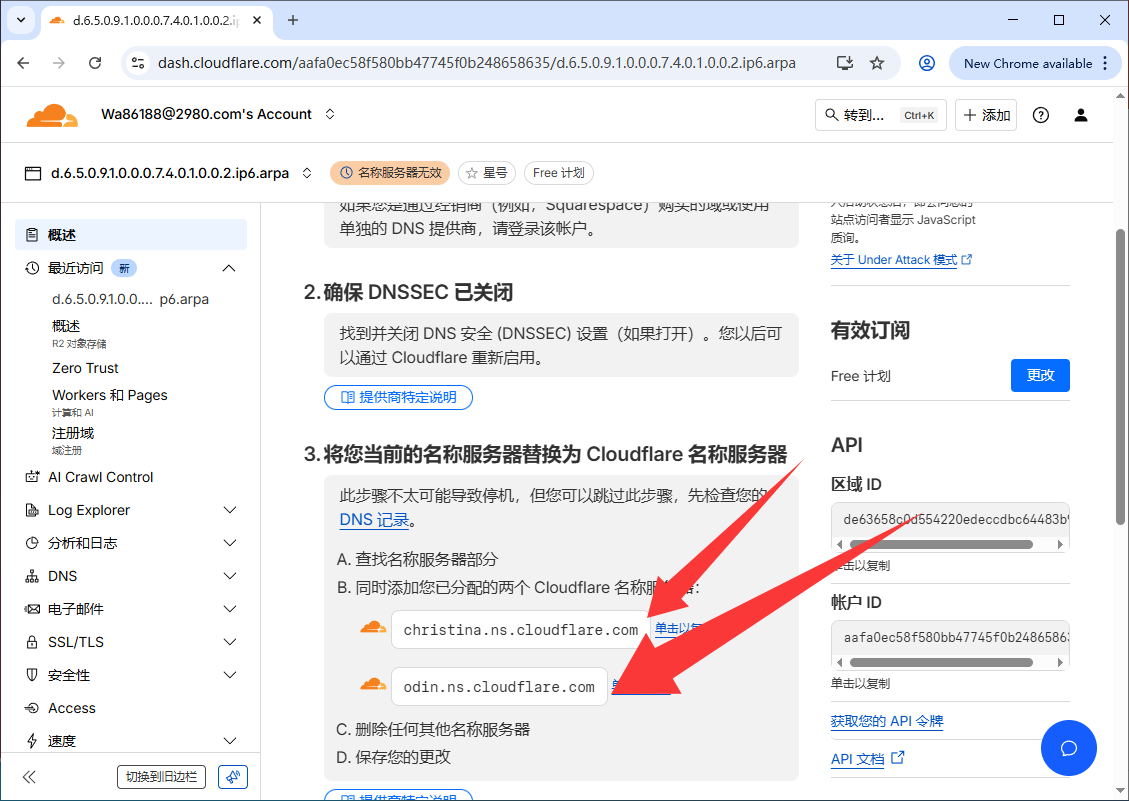This screenshot has width=1129, height=801.
Task: Open the user profile icon
Action: [1081, 115]
